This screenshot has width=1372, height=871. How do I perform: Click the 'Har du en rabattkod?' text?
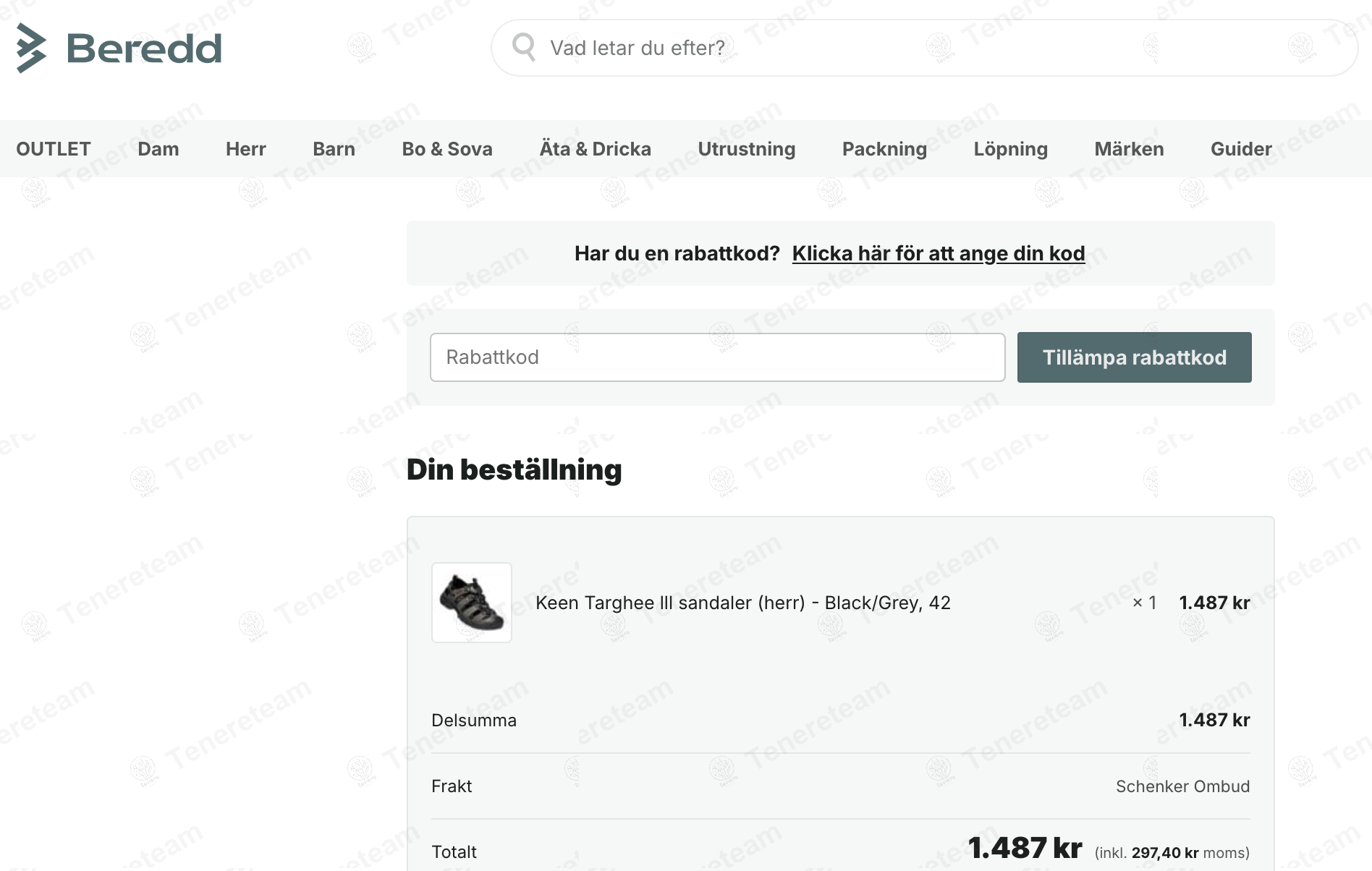[677, 253]
